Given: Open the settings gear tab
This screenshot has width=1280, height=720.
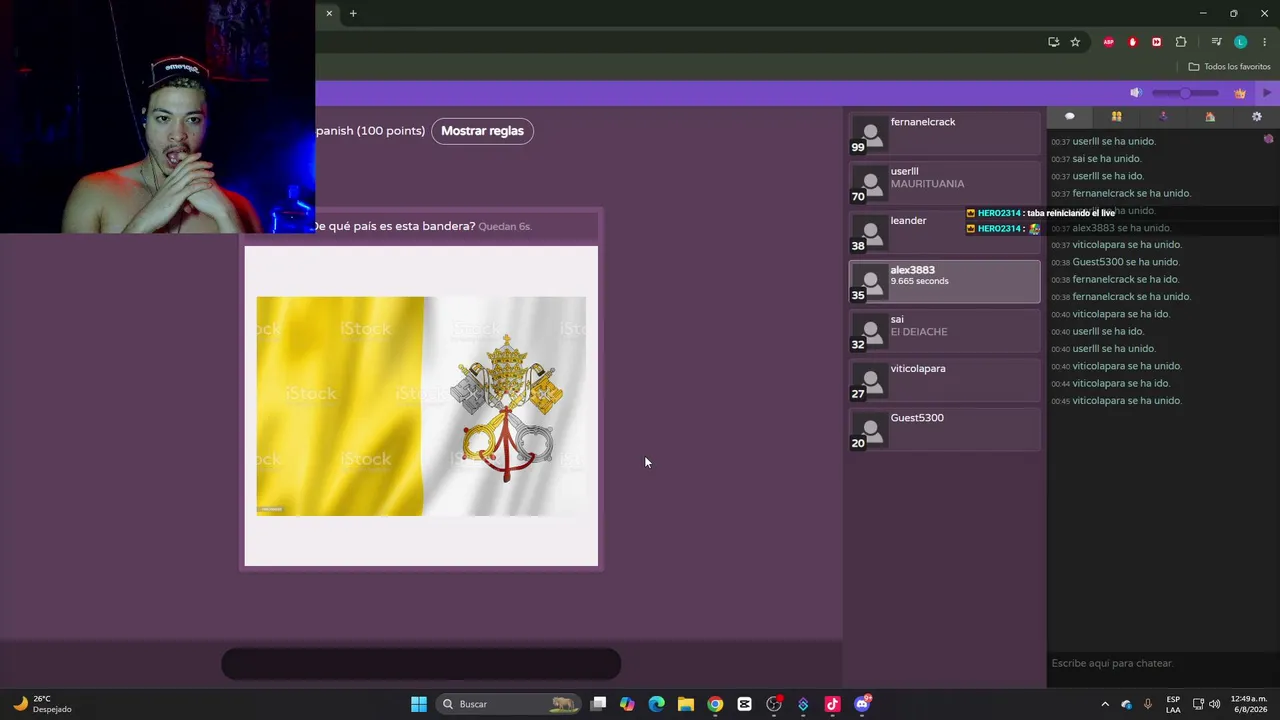Looking at the screenshot, I should 1257,117.
